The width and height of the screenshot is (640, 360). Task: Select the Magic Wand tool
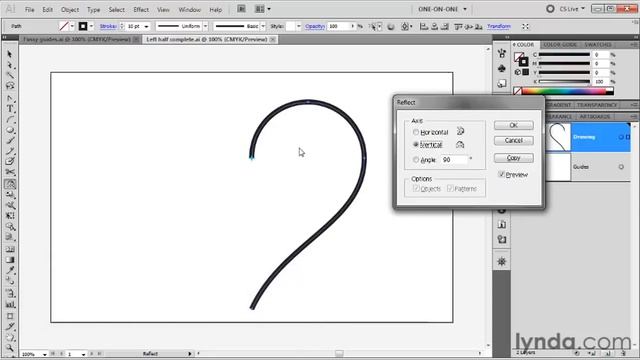point(10,76)
